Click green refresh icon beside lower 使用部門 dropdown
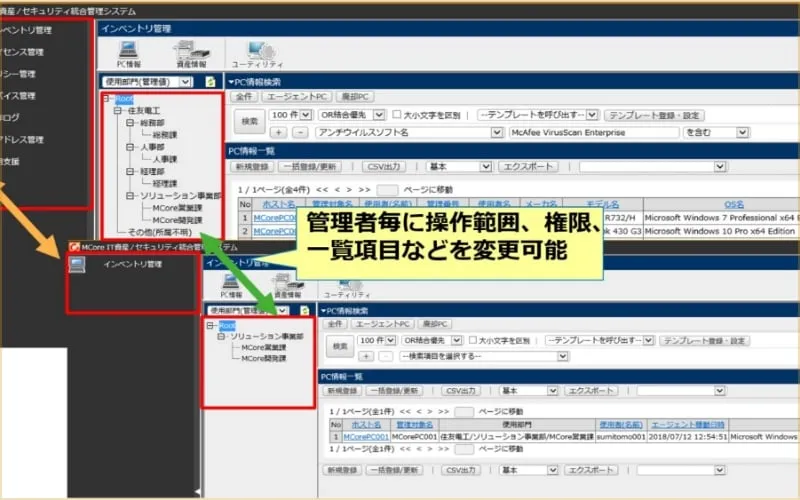 305,310
